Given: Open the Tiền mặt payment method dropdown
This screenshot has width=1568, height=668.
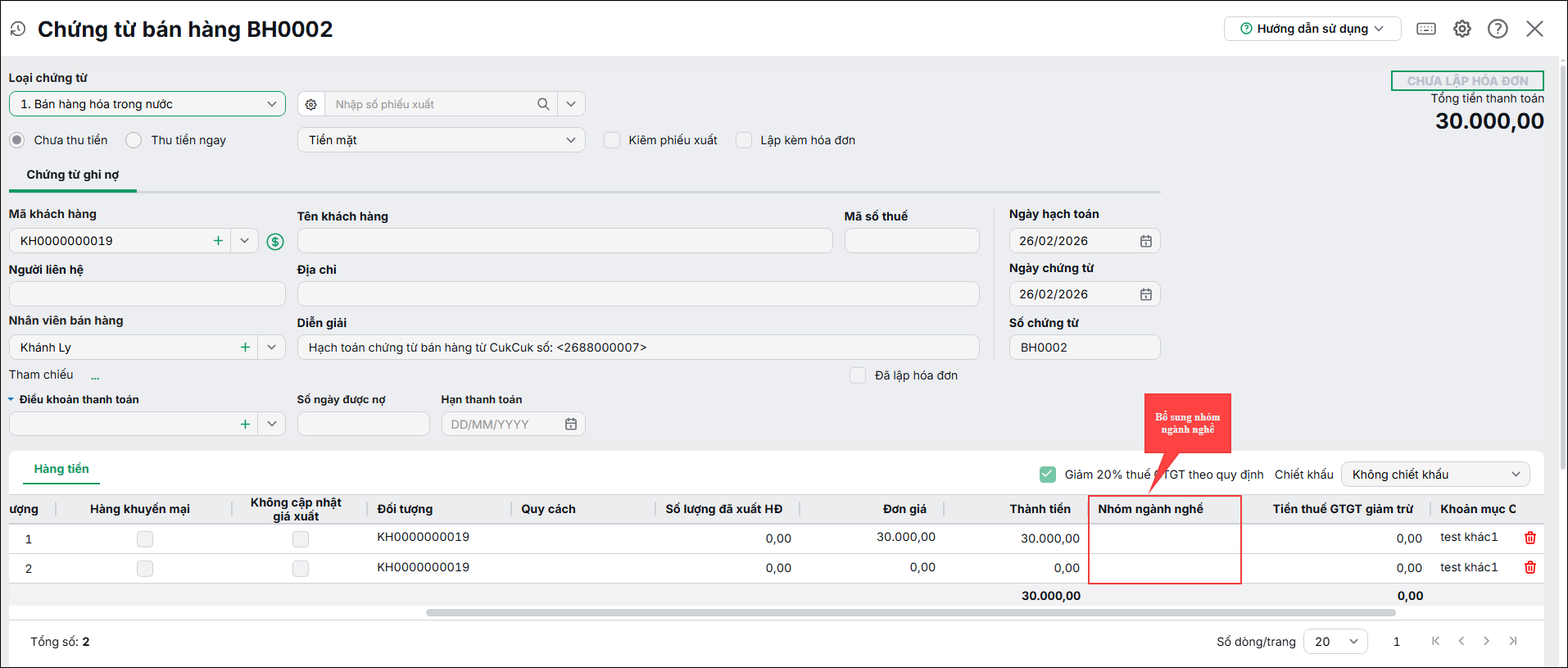Looking at the screenshot, I should [x=442, y=140].
